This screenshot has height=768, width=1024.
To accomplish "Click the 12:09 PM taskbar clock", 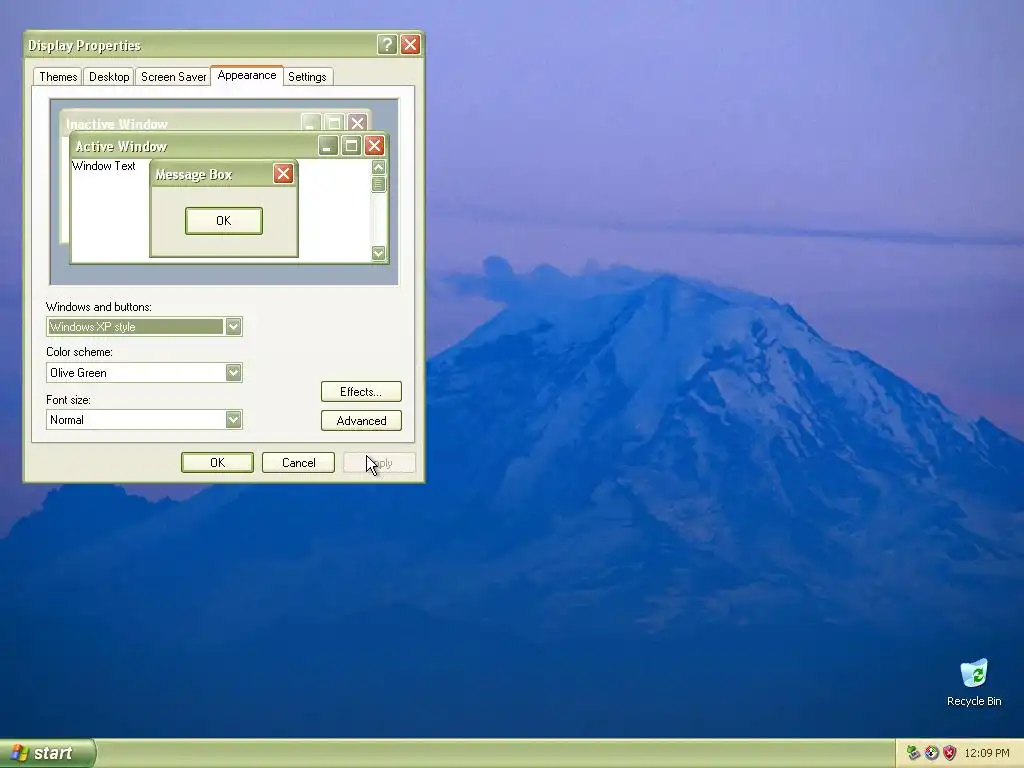I will pos(987,753).
